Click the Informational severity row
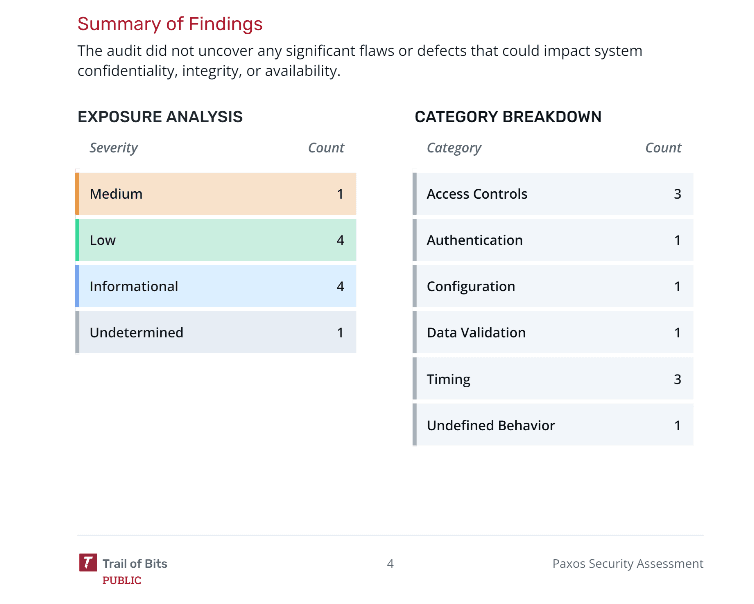This screenshot has height=604, width=754. pos(216,286)
